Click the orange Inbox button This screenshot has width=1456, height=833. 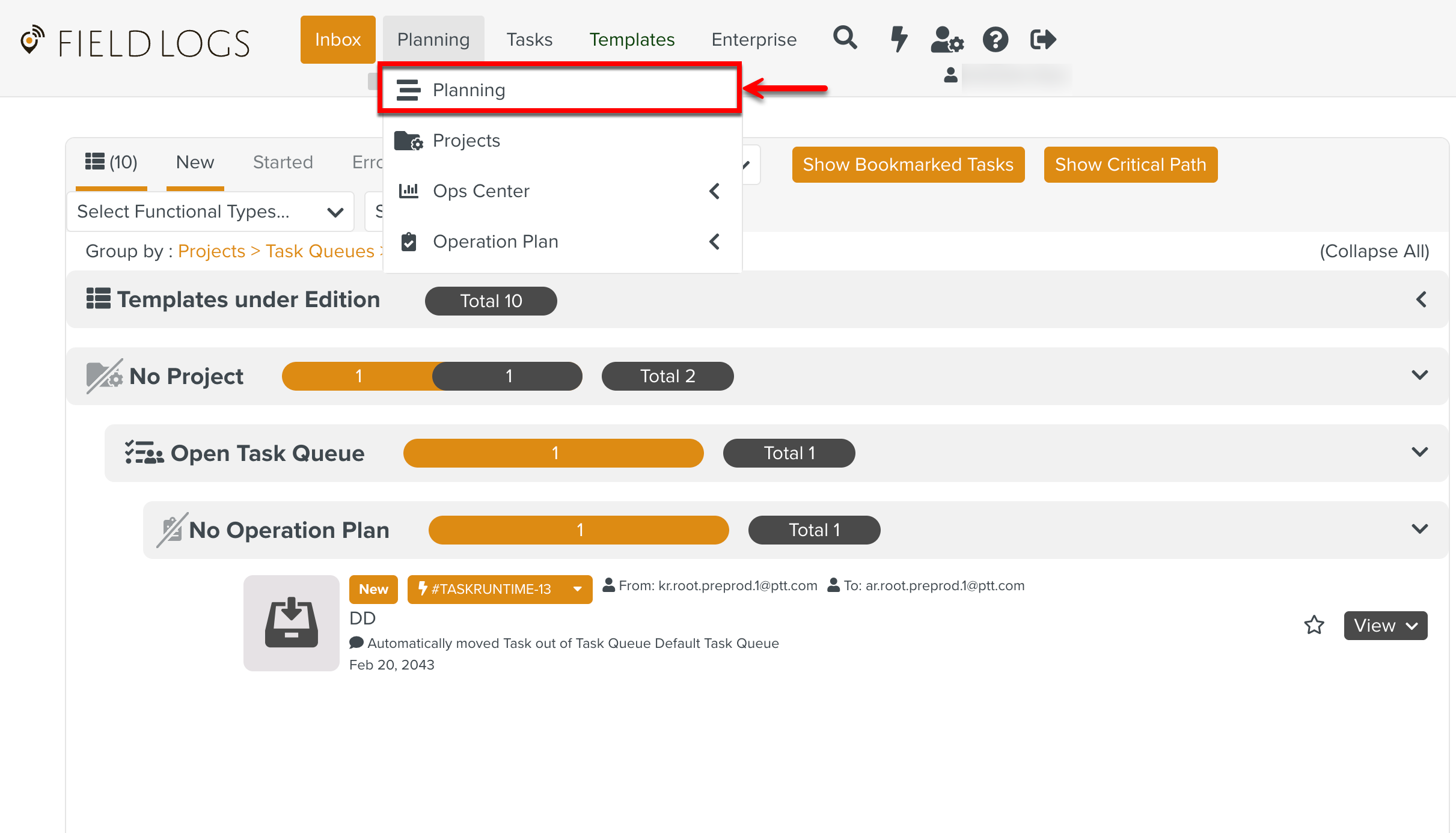[x=338, y=40]
